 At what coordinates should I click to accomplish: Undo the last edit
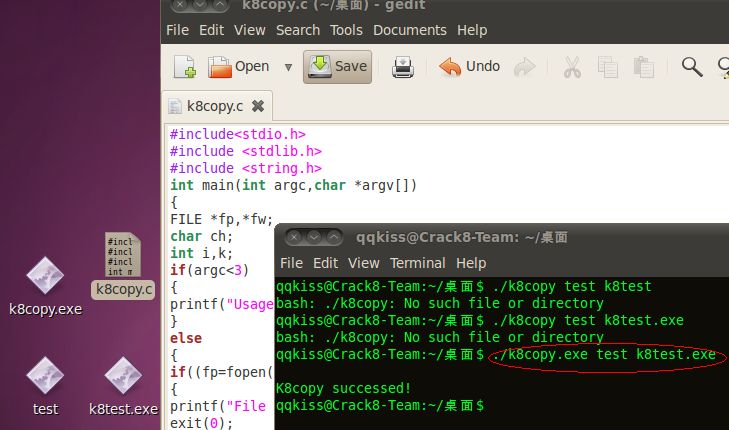click(x=469, y=66)
